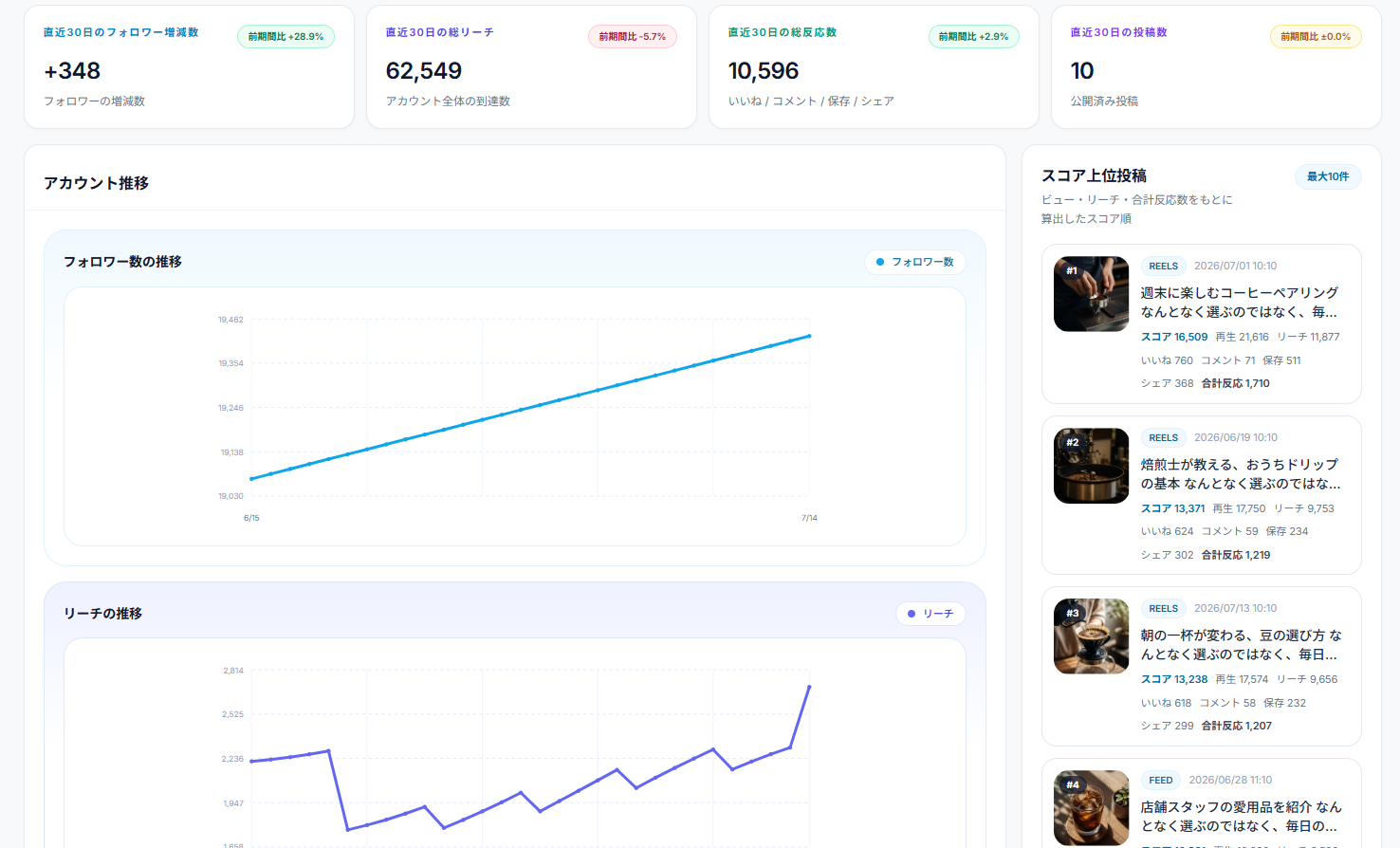Click the いいね 760 stat
Viewport: 1400px width, 848px height.
click(x=1167, y=360)
